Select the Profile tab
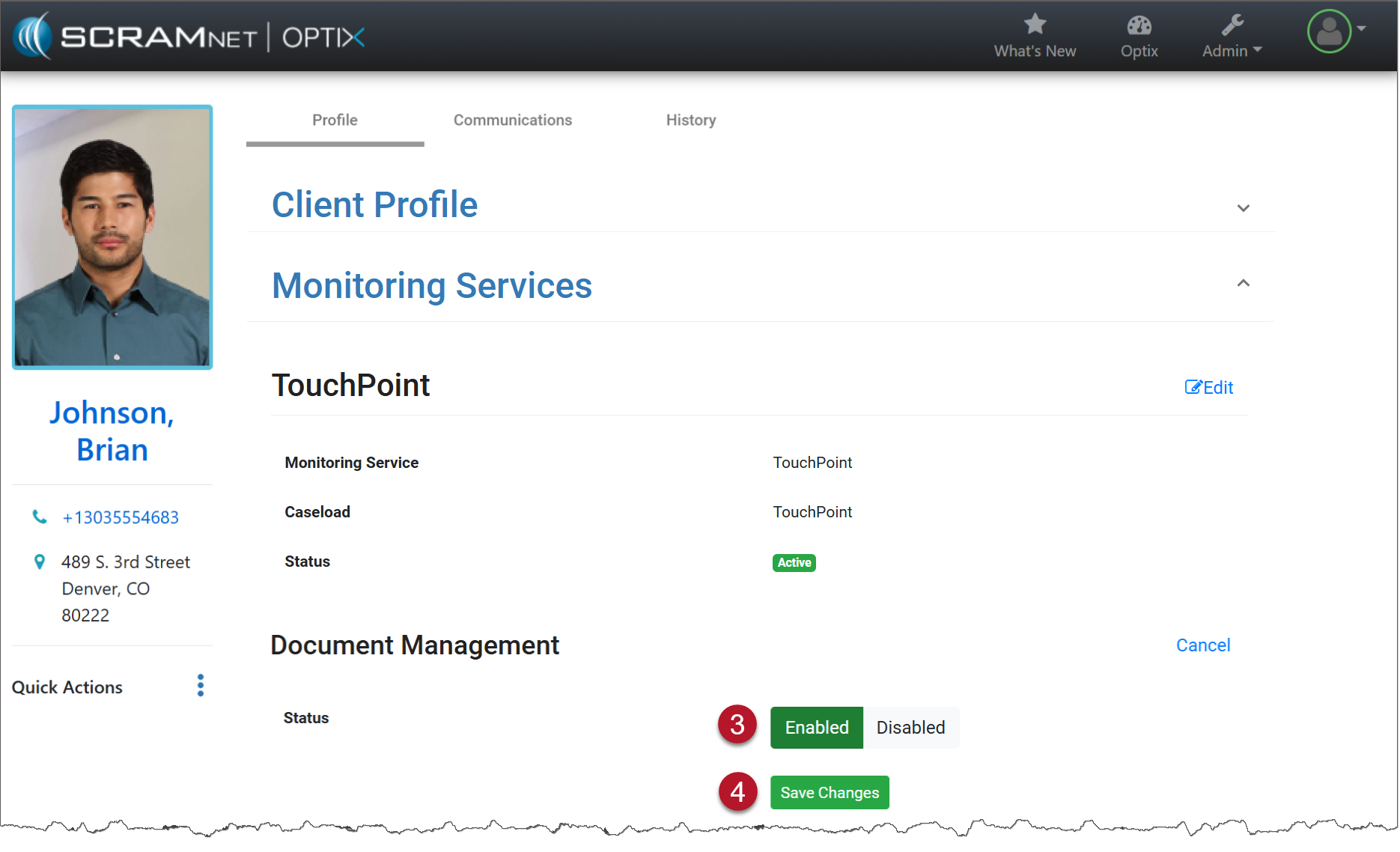 click(x=335, y=120)
